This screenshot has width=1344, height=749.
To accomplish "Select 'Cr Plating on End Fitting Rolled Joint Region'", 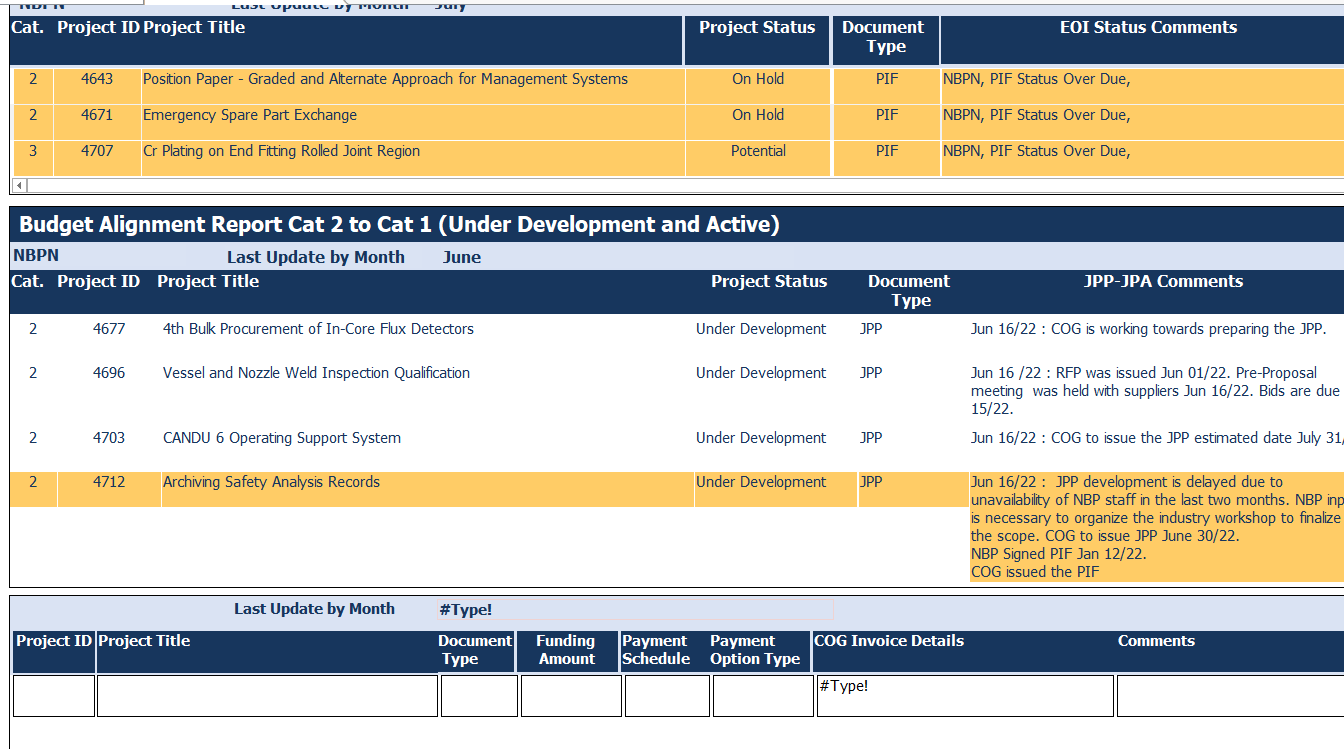I will click(x=281, y=151).
